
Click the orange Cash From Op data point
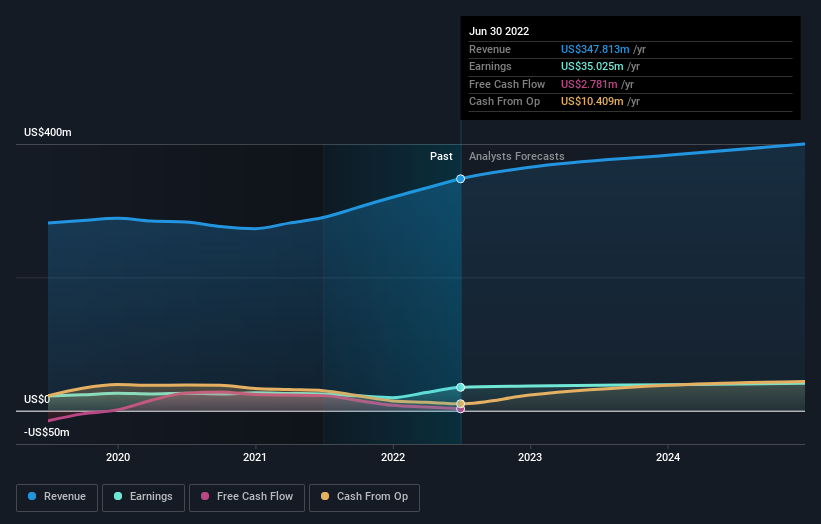click(460, 404)
